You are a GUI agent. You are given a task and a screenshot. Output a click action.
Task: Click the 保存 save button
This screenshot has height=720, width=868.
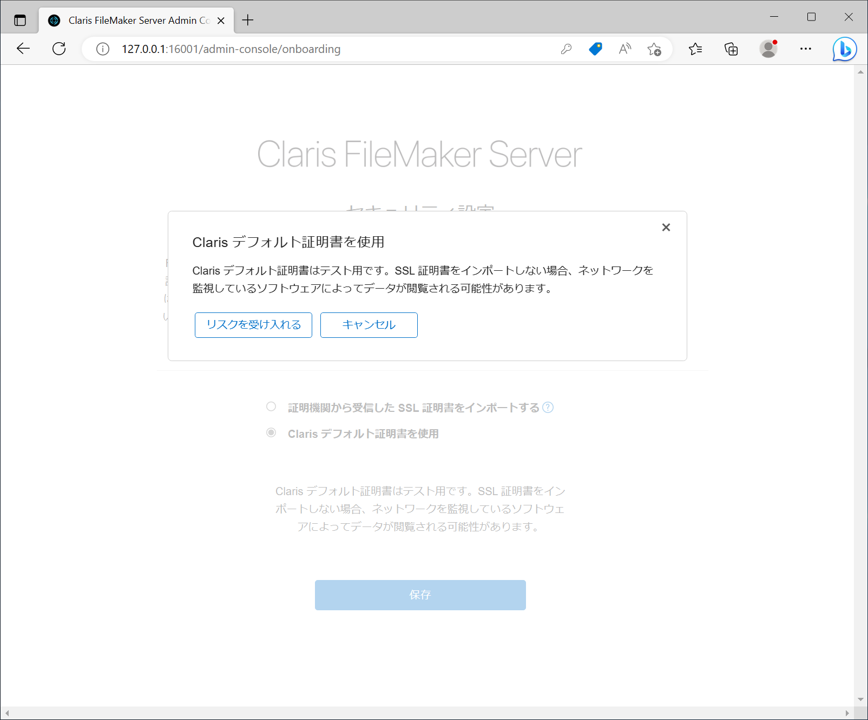tap(420, 595)
